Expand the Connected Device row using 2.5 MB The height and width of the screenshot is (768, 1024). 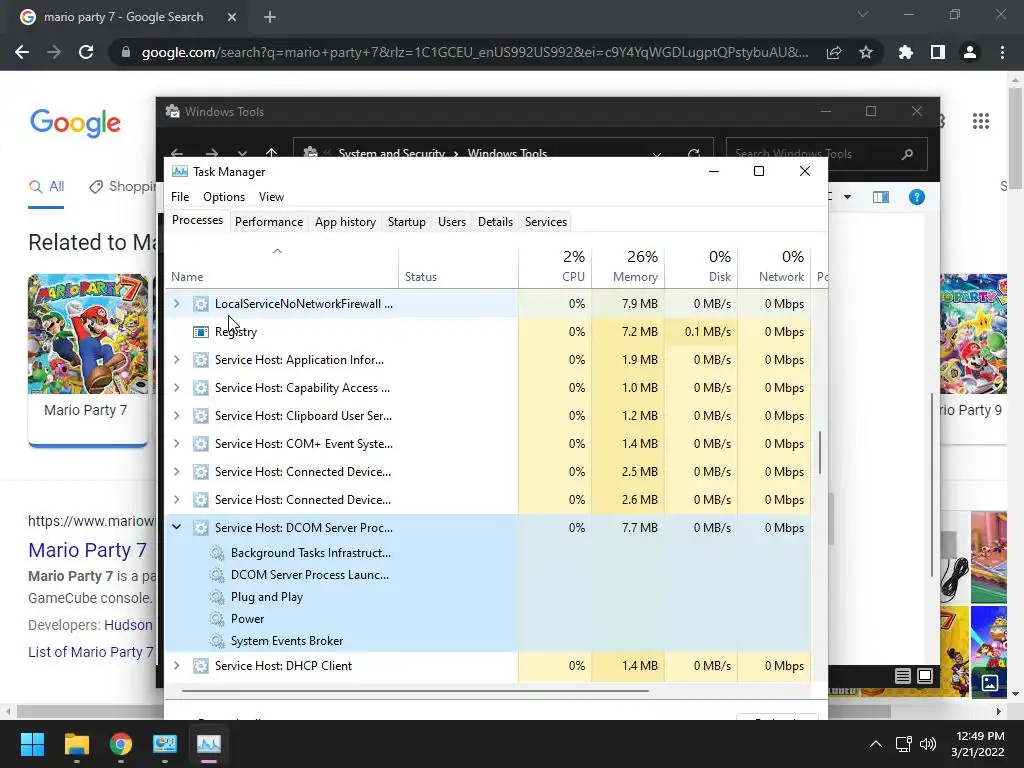[176, 472]
